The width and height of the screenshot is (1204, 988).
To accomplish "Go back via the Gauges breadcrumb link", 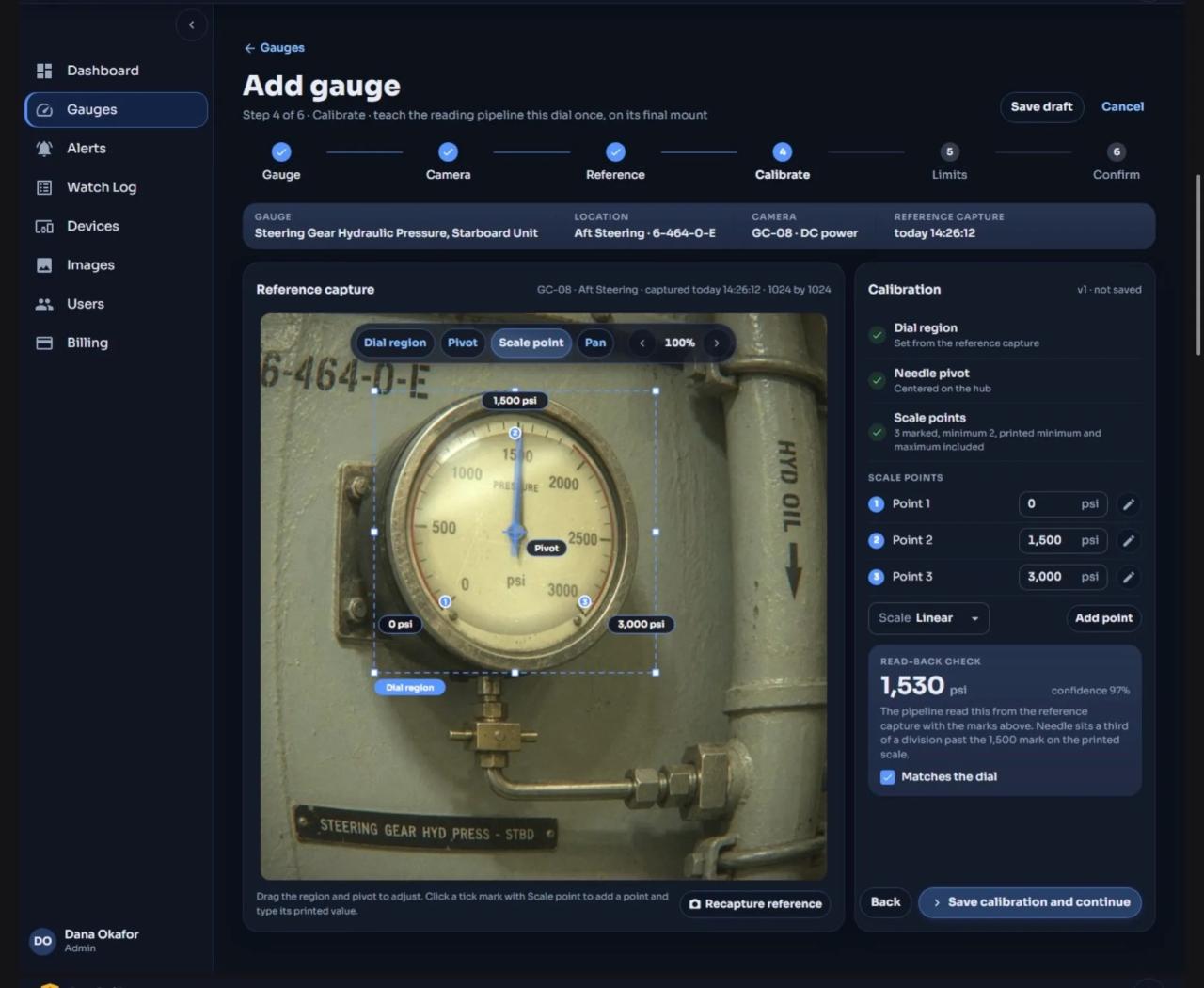I will [x=274, y=48].
